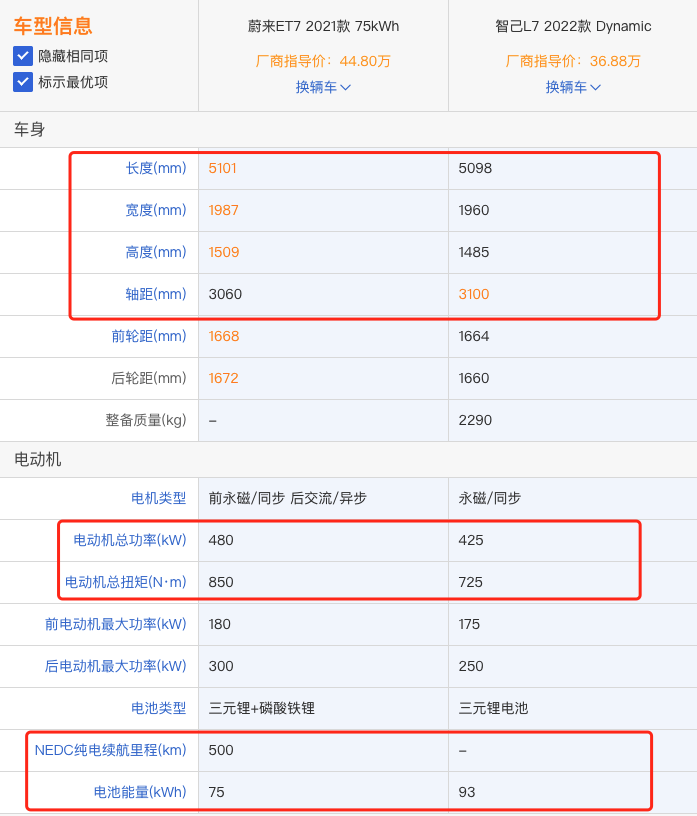Click the curb weight value 2290
Image resolution: width=697 pixels, height=816 pixels.
pyautogui.click(x=475, y=420)
